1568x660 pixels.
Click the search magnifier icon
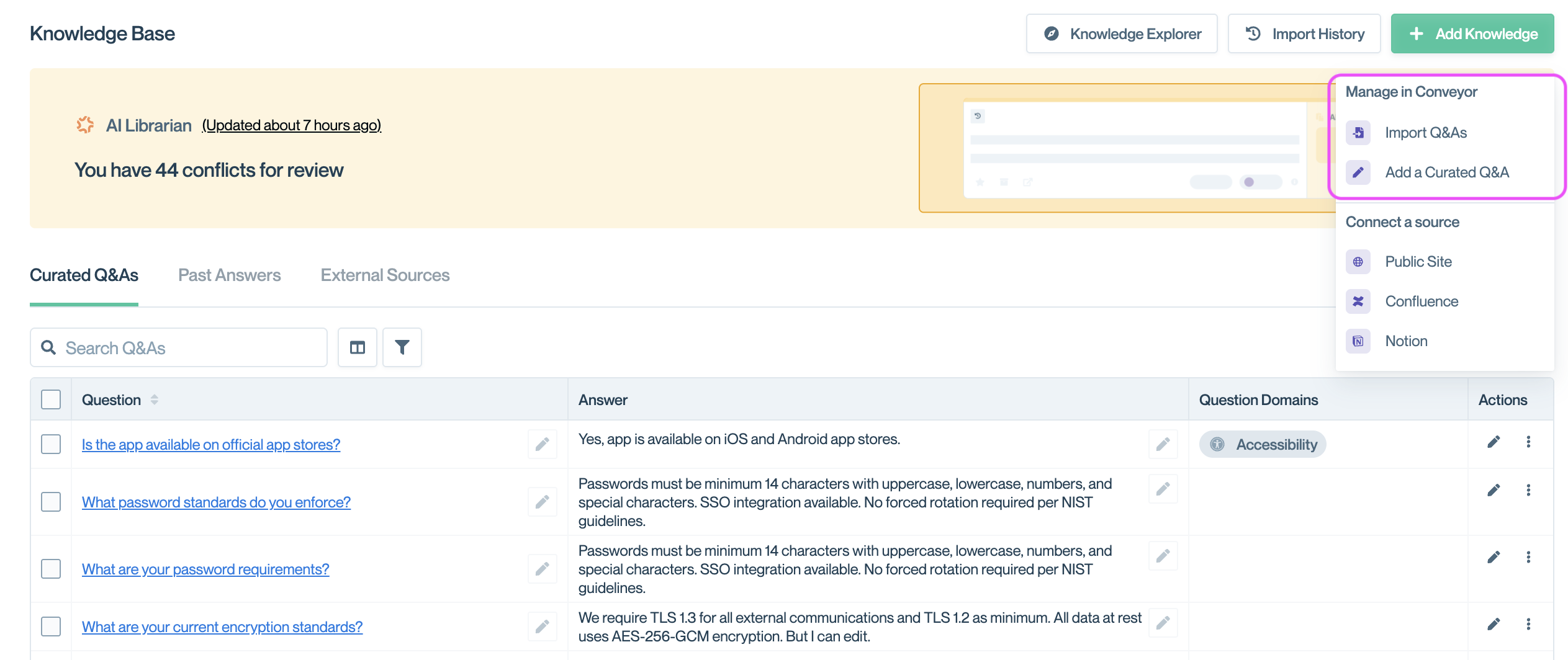[x=48, y=347]
